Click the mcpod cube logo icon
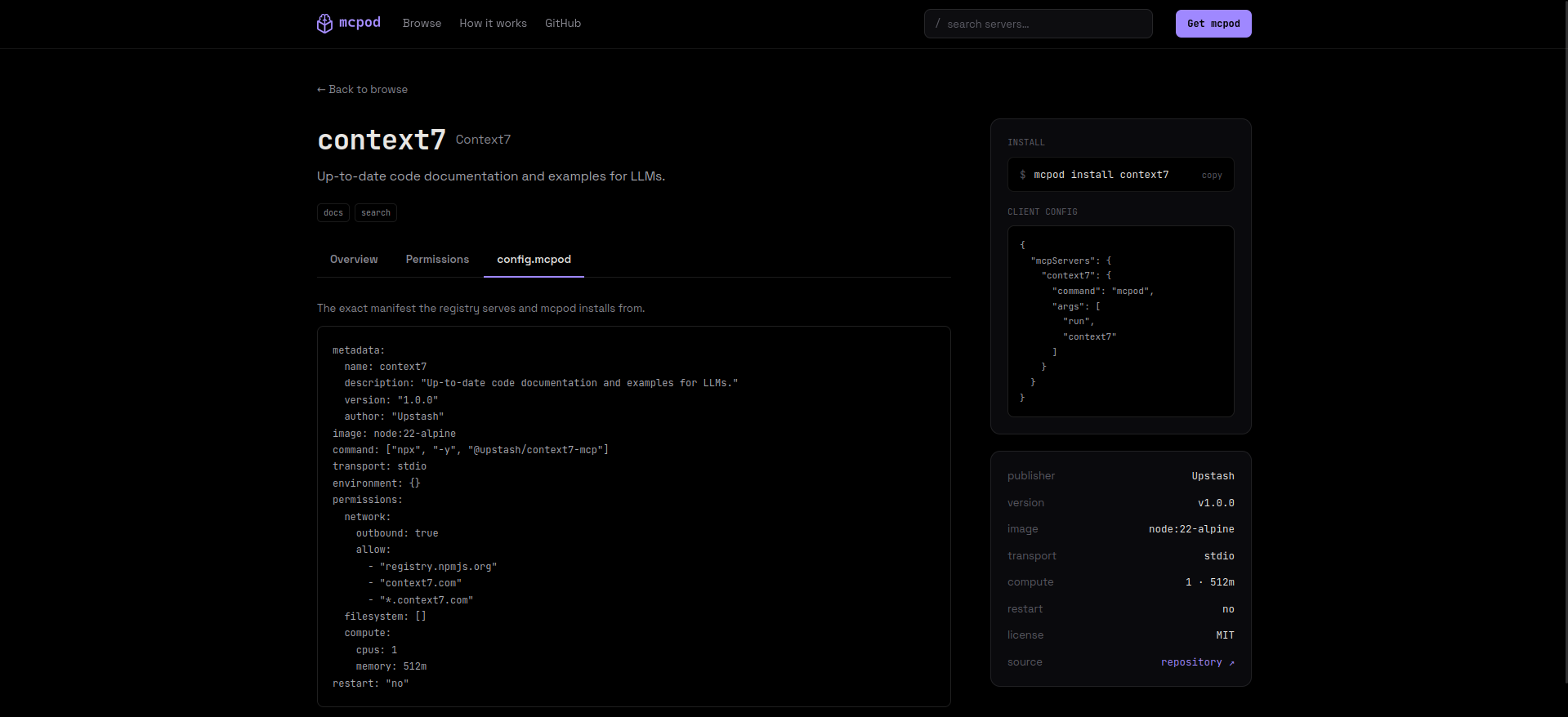Image resolution: width=1568 pixels, height=717 pixels. (x=324, y=23)
